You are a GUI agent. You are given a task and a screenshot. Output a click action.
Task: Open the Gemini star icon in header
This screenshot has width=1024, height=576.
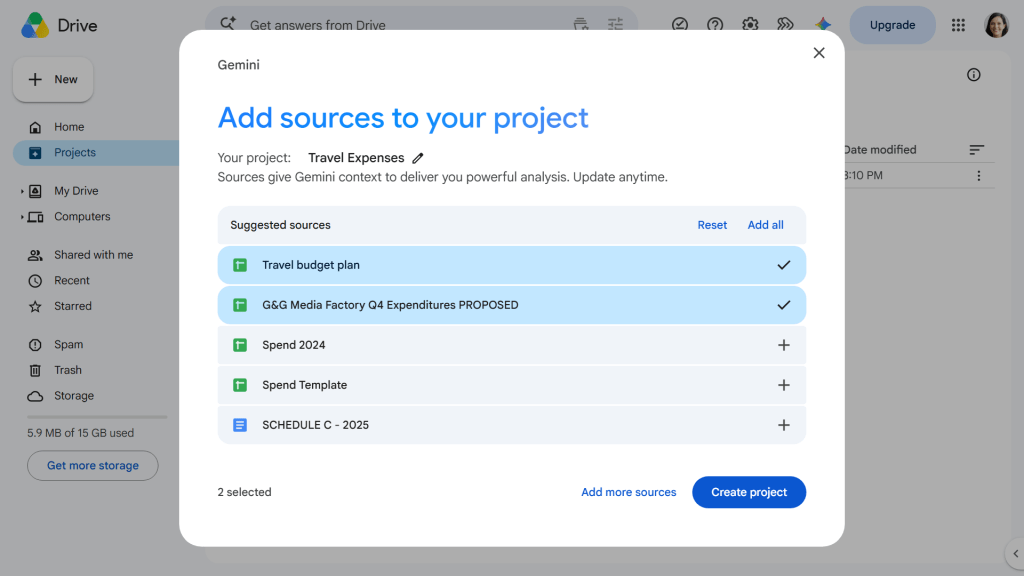(823, 25)
